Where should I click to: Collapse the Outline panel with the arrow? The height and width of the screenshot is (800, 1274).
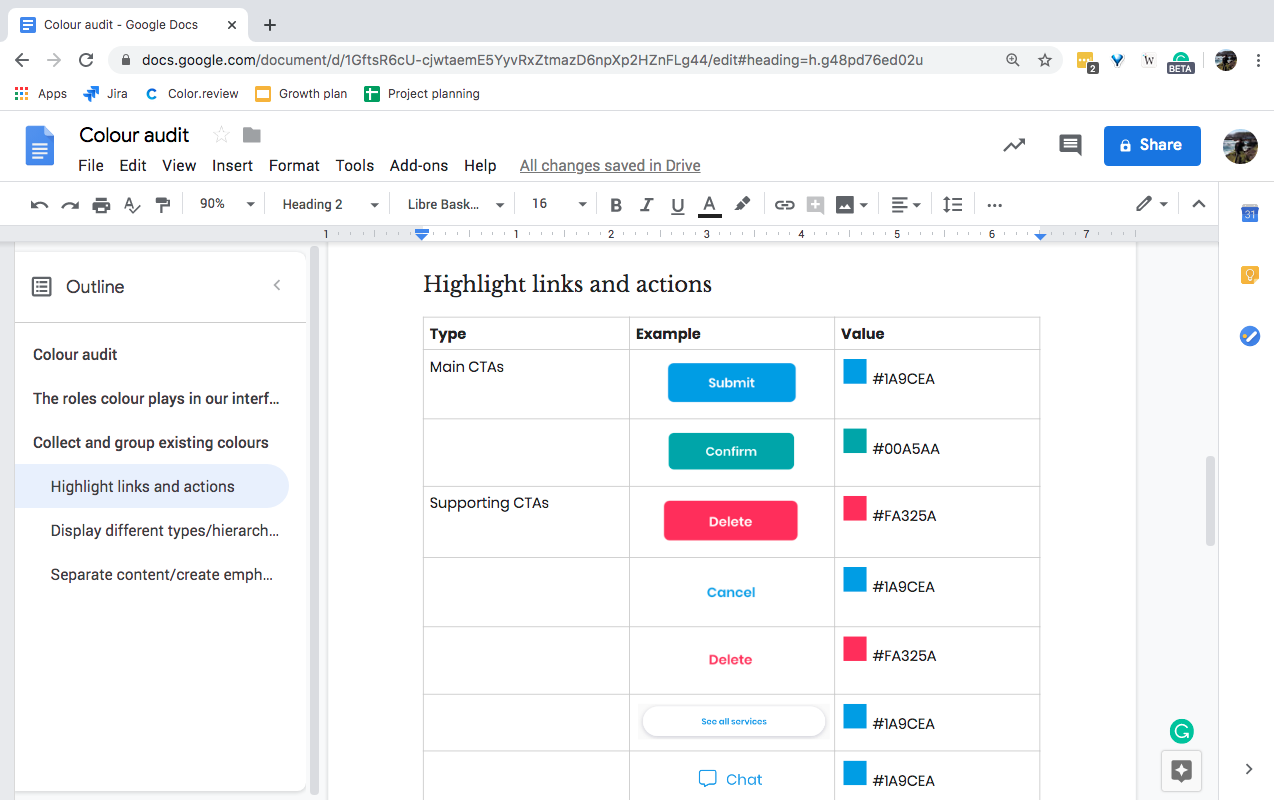coord(277,286)
